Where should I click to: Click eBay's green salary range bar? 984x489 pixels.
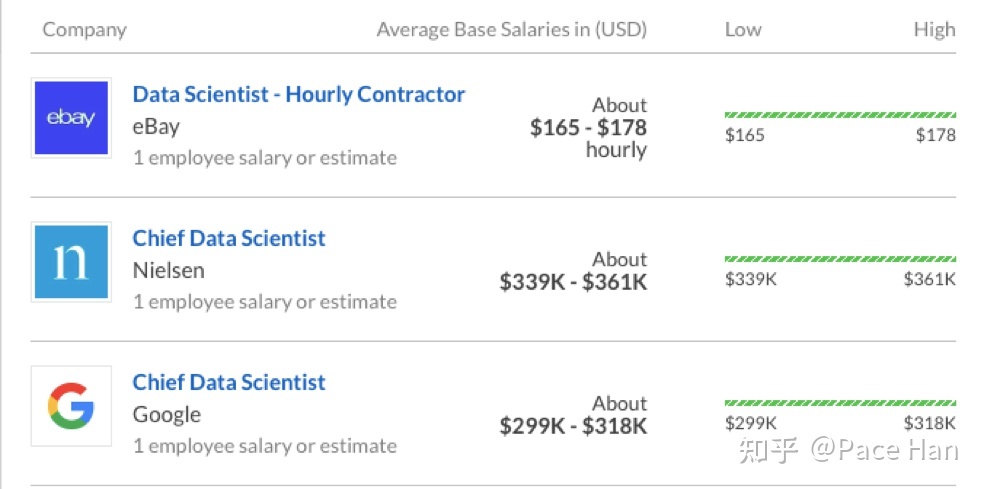coord(840,115)
